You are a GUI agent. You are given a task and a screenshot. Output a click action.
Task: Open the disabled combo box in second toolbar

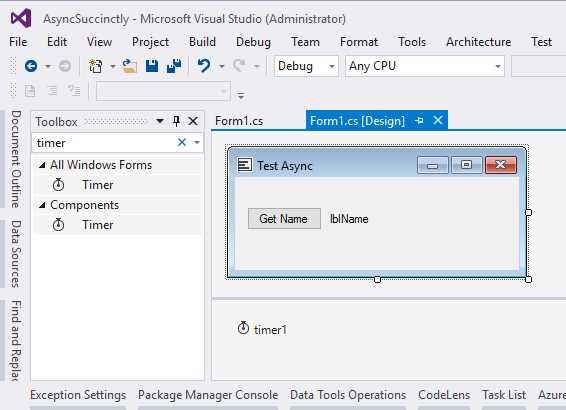coord(163,91)
